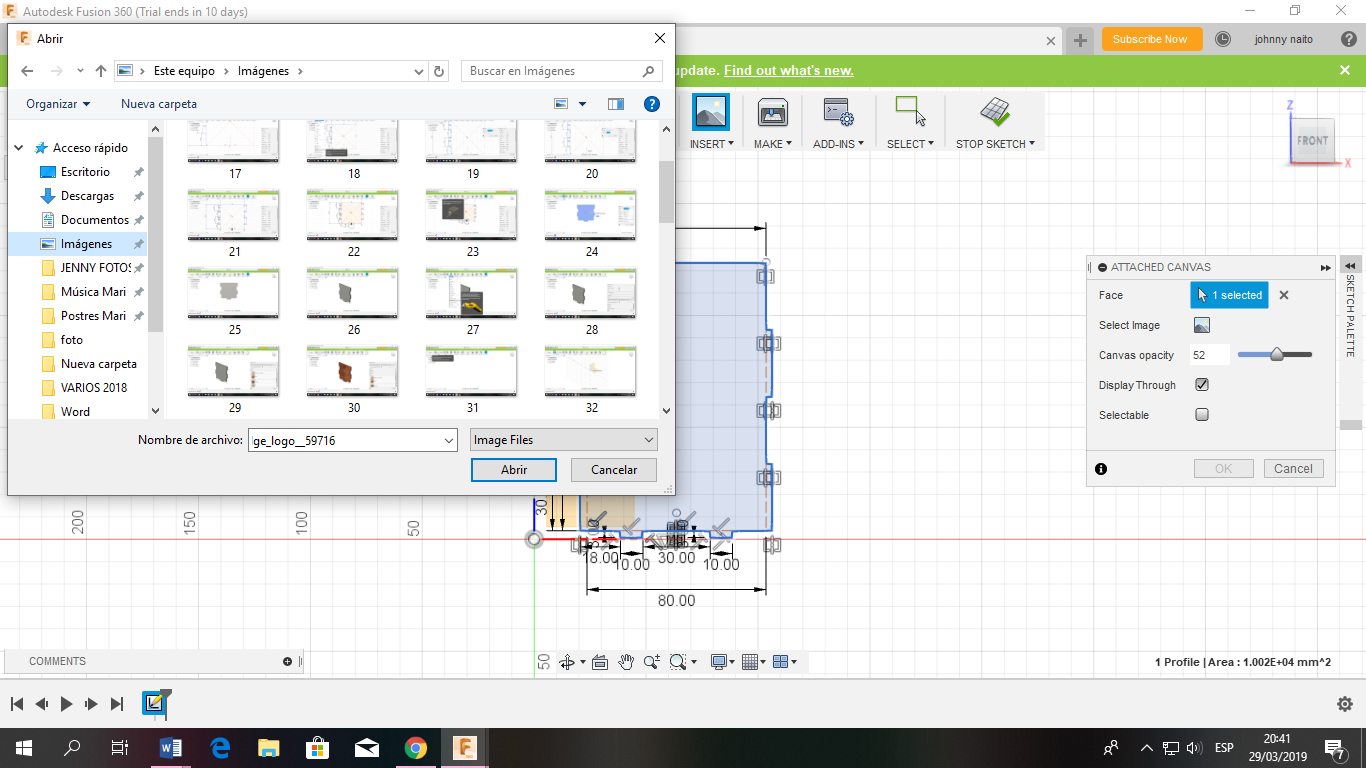
Task: Click the info icon in Attached Canvas panel
Action: (x=1101, y=469)
